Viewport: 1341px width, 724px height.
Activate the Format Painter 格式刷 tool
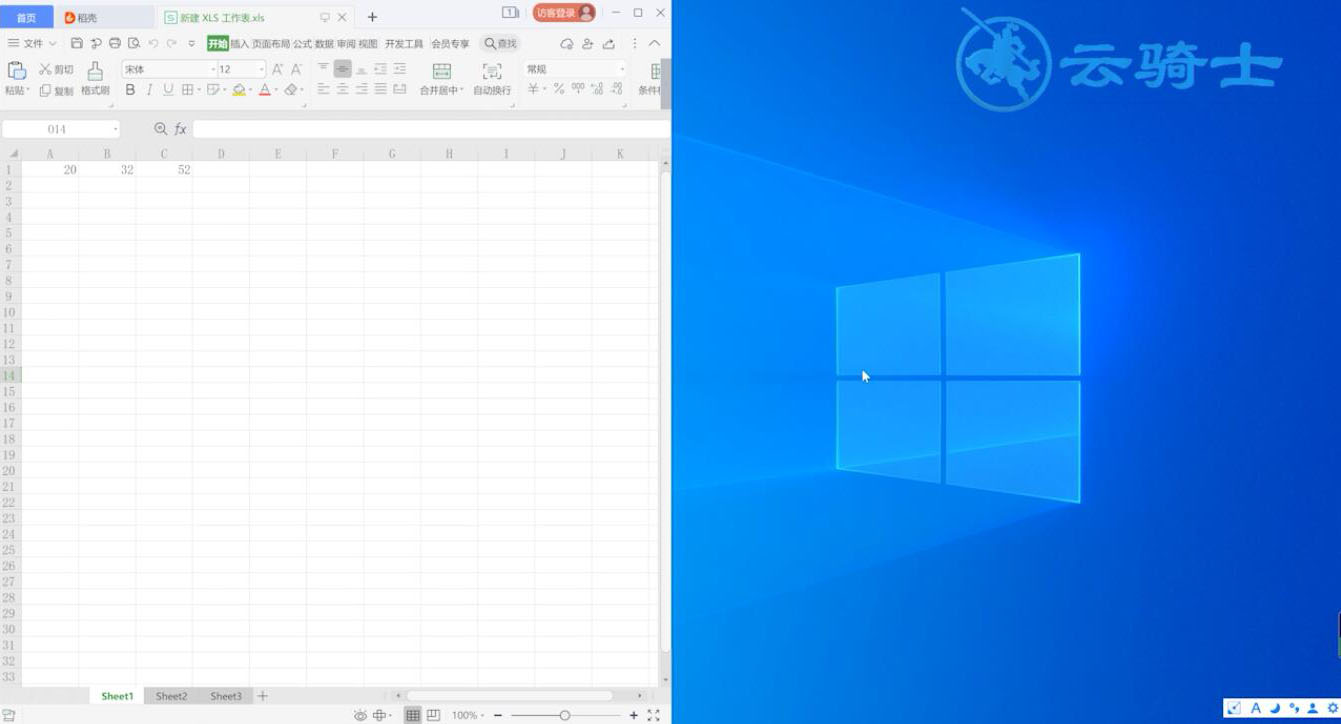(95, 79)
